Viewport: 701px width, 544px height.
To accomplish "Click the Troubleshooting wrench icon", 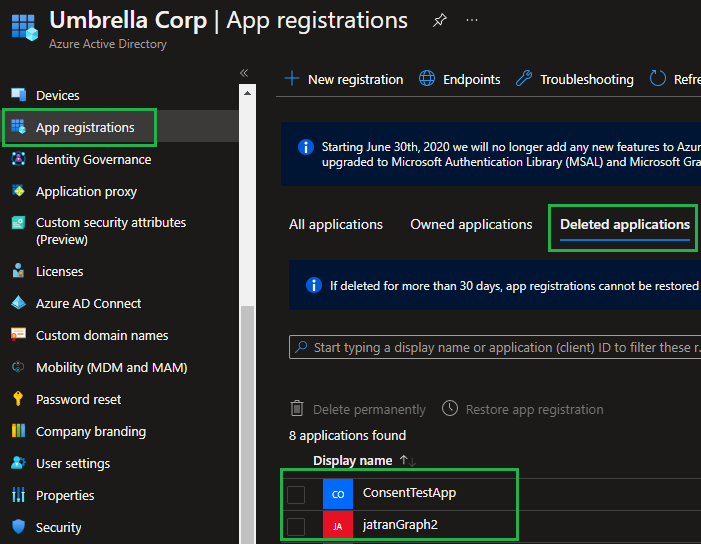I will (524, 78).
